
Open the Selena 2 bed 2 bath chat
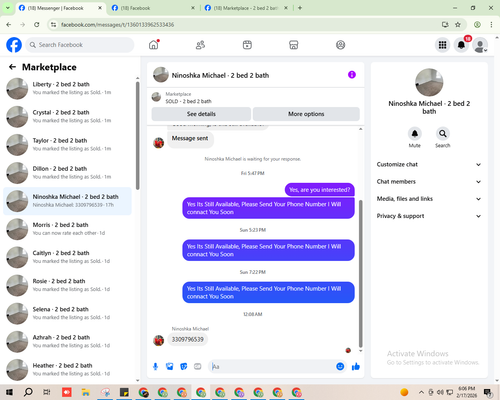[68, 313]
